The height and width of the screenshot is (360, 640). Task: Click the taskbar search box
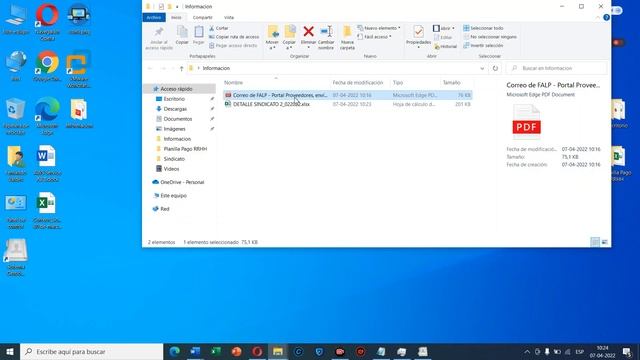tap(91, 351)
